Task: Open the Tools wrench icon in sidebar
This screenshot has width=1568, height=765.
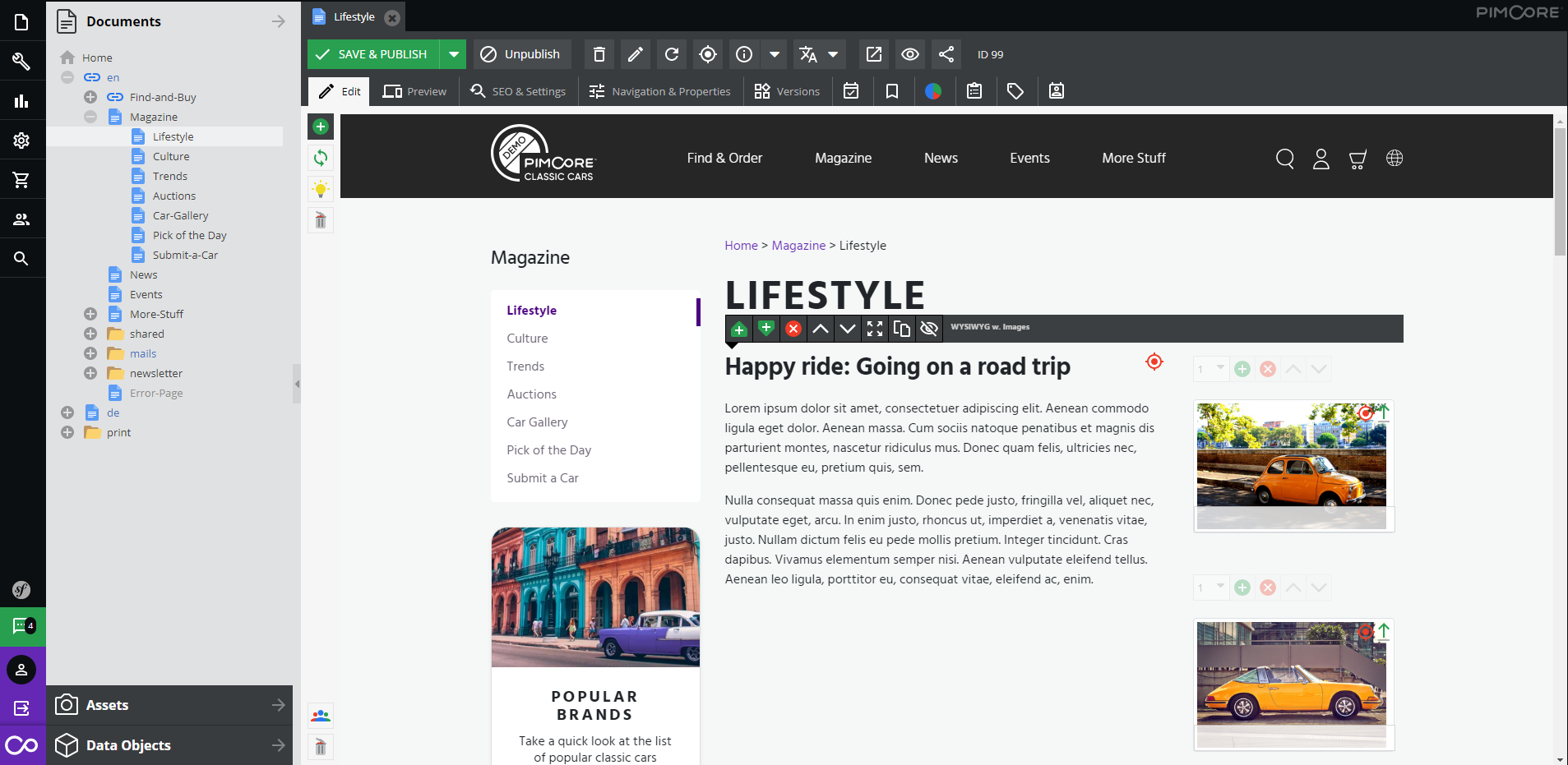Action: [22, 62]
